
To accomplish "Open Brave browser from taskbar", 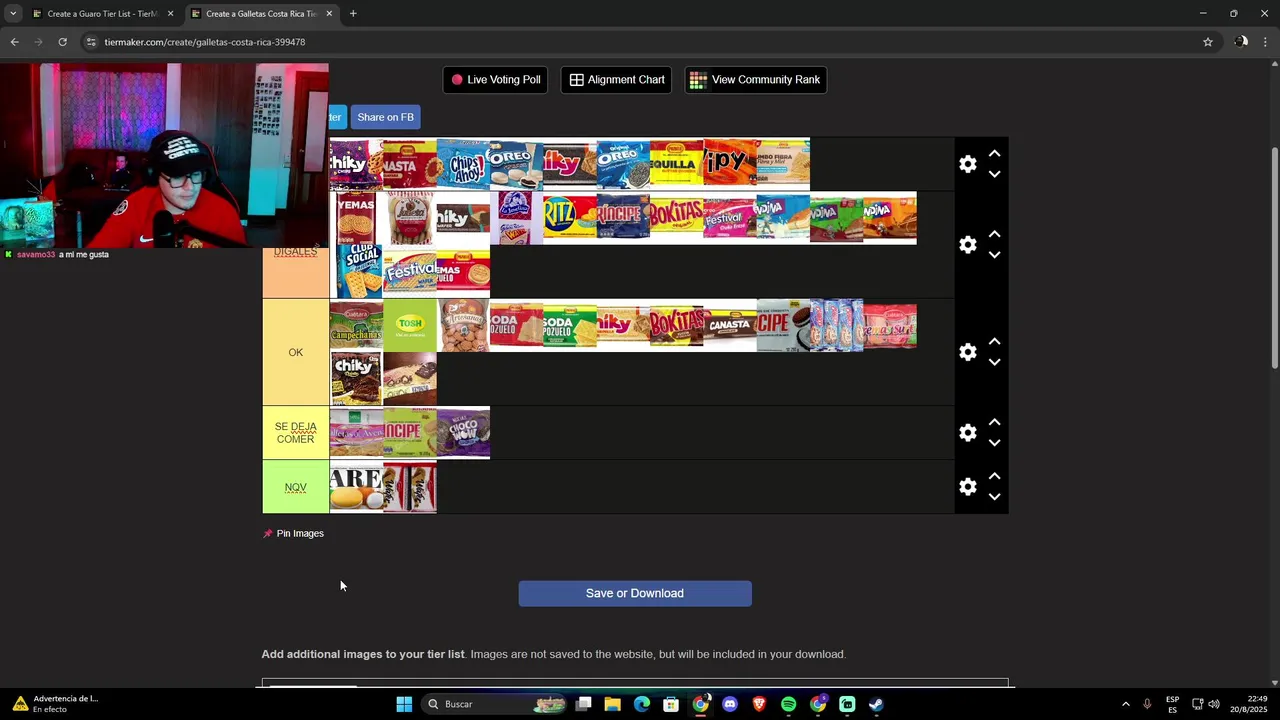I will [x=759, y=704].
